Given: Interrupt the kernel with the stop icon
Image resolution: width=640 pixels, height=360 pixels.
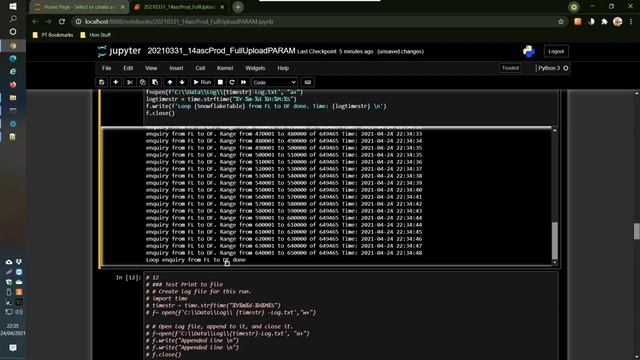Looking at the screenshot, I should click(x=220, y=82).
